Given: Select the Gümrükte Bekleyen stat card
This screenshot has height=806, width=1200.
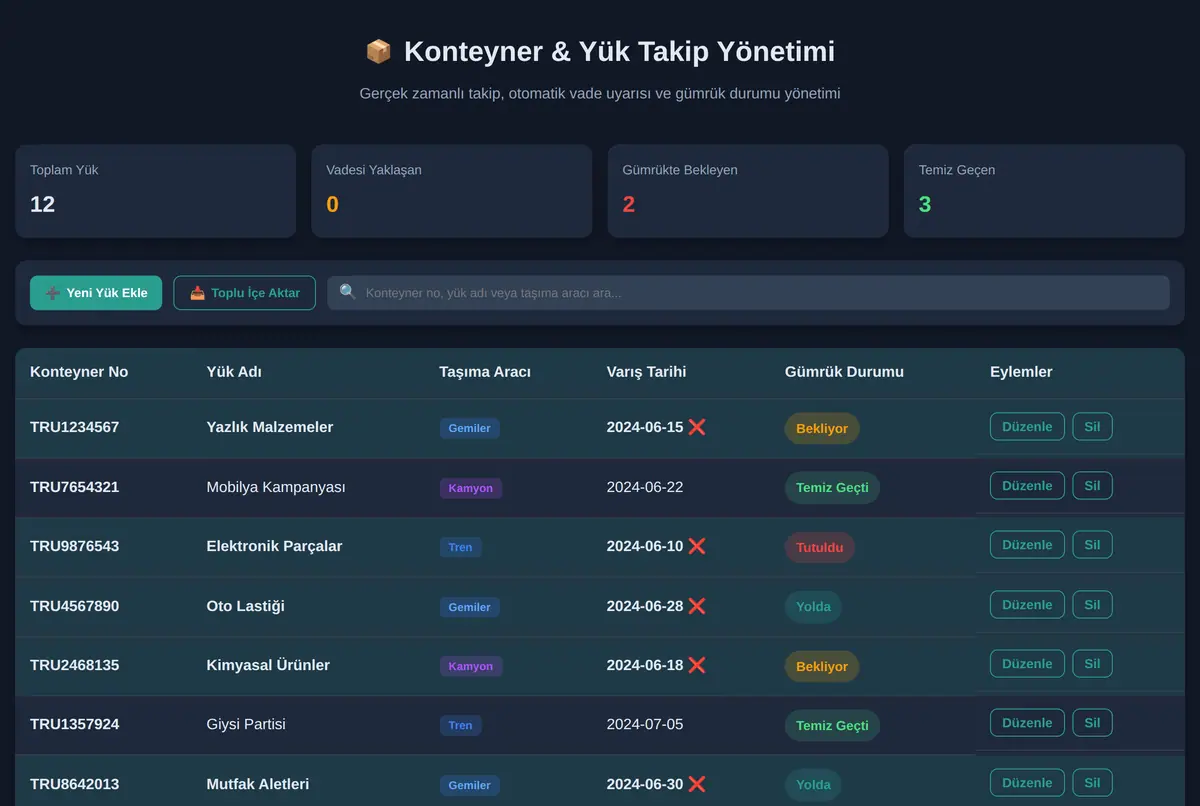Looking at the screenshot, I should (x=748, y=191).
